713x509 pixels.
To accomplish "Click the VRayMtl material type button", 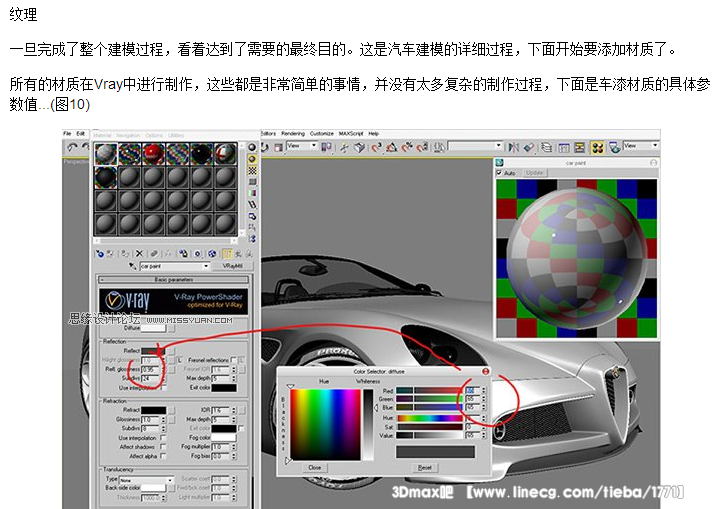I will click(232, 266).
